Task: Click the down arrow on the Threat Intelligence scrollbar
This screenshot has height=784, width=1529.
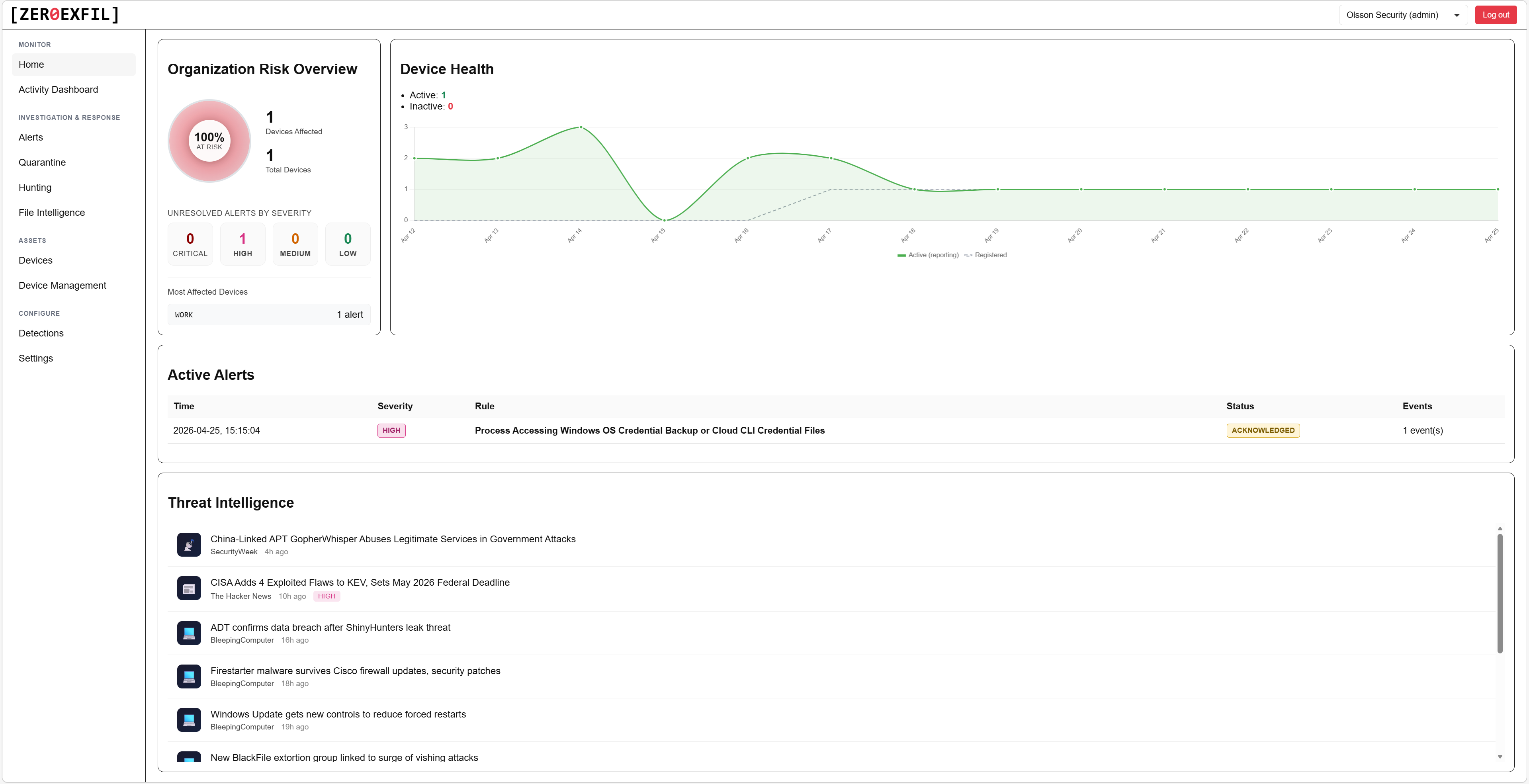Action: [1500, 757]
